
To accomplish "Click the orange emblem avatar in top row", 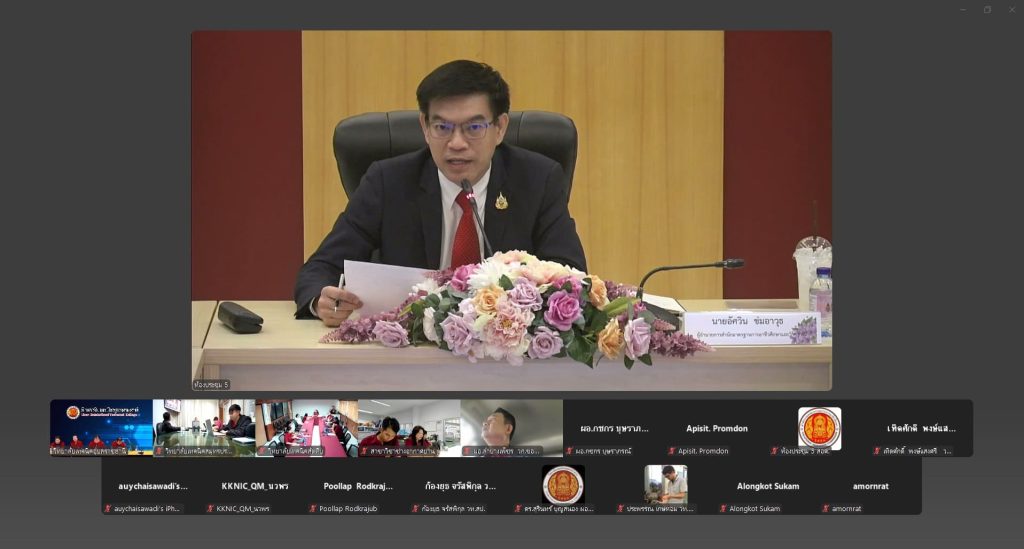I will (819, 427).
